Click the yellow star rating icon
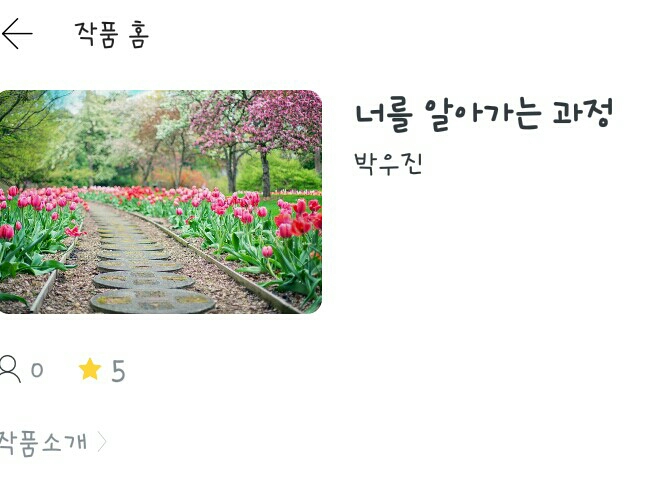The width and height of the screenshot is (653, 490). pos(90,369)
